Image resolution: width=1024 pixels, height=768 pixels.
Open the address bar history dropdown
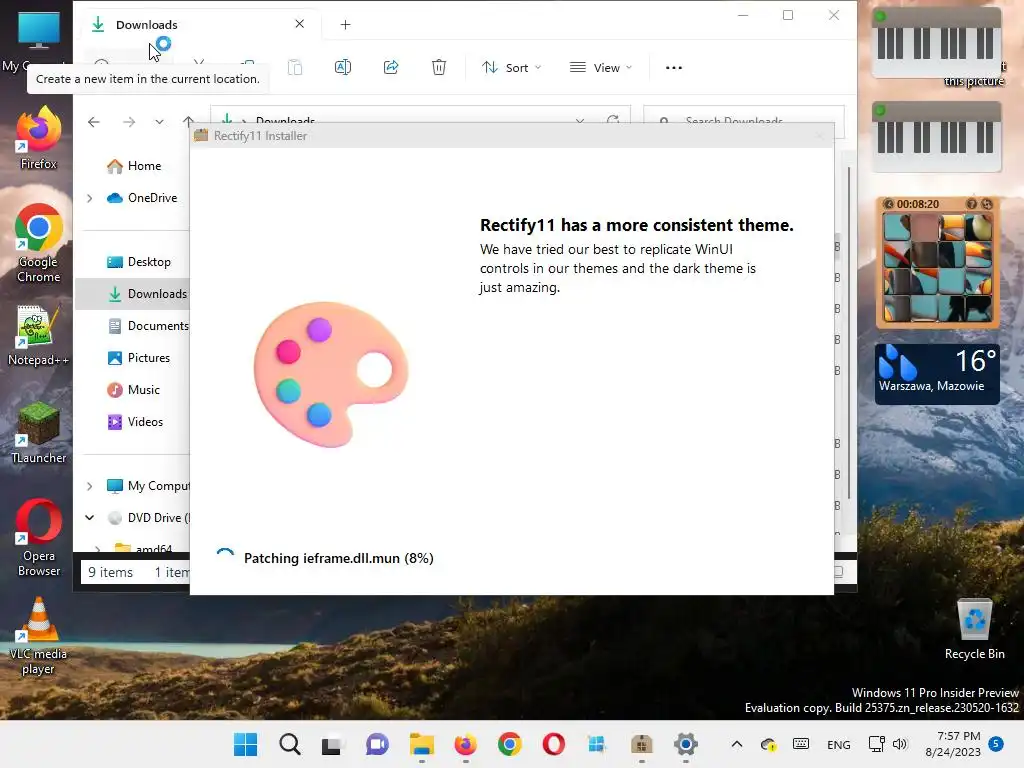coord(580,121)
